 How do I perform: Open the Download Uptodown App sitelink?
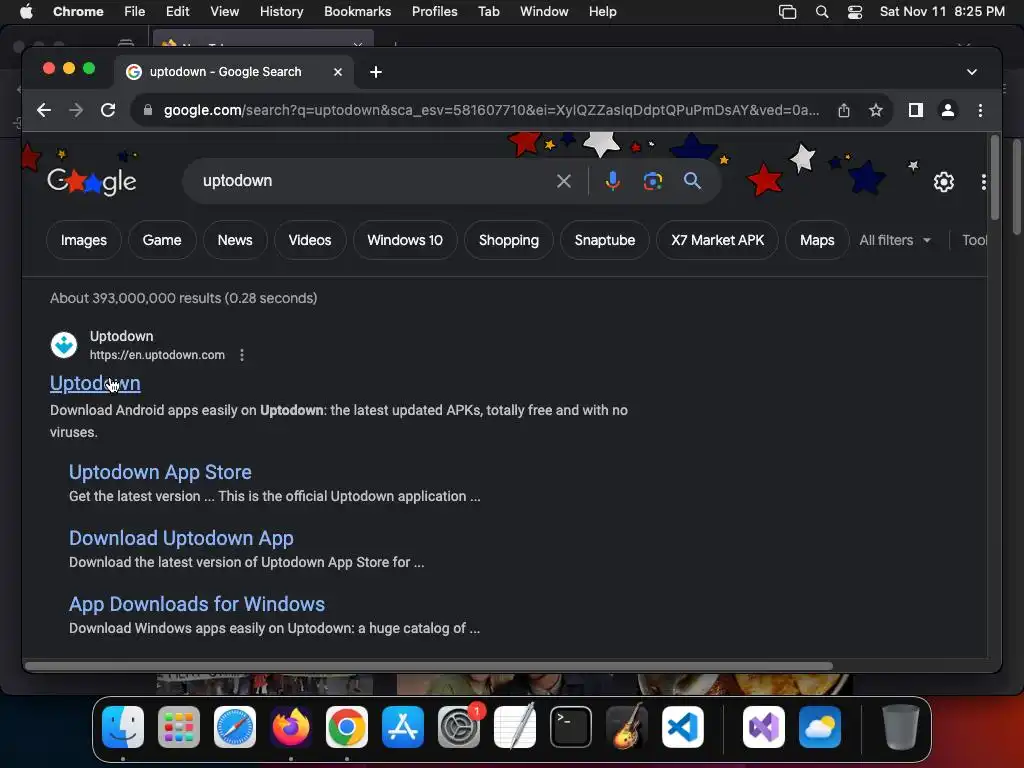181,538
